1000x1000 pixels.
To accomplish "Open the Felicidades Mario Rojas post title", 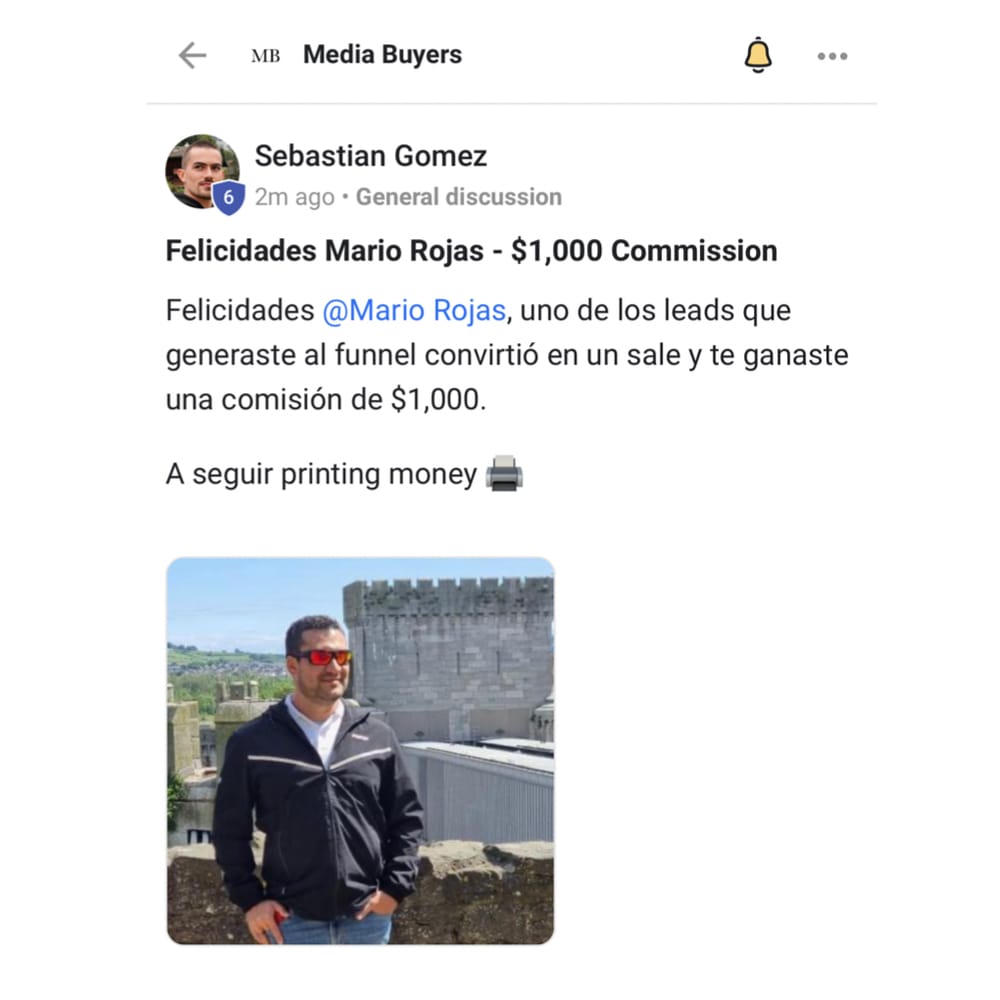I will click(471, 251).
